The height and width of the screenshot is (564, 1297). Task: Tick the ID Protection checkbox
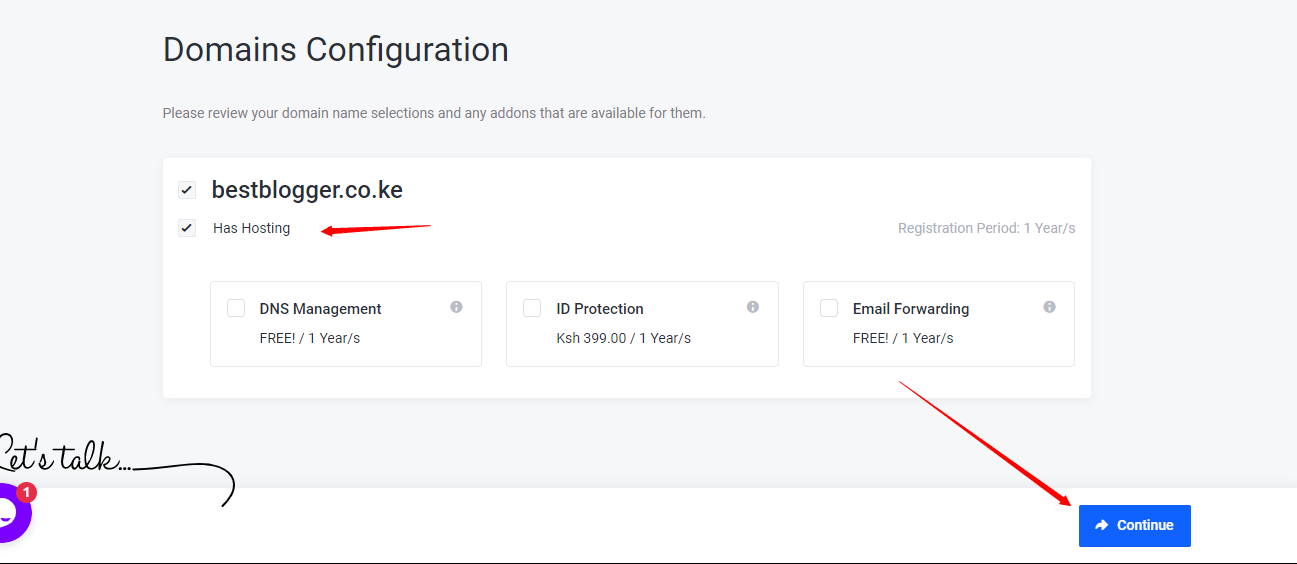point(532,308)
